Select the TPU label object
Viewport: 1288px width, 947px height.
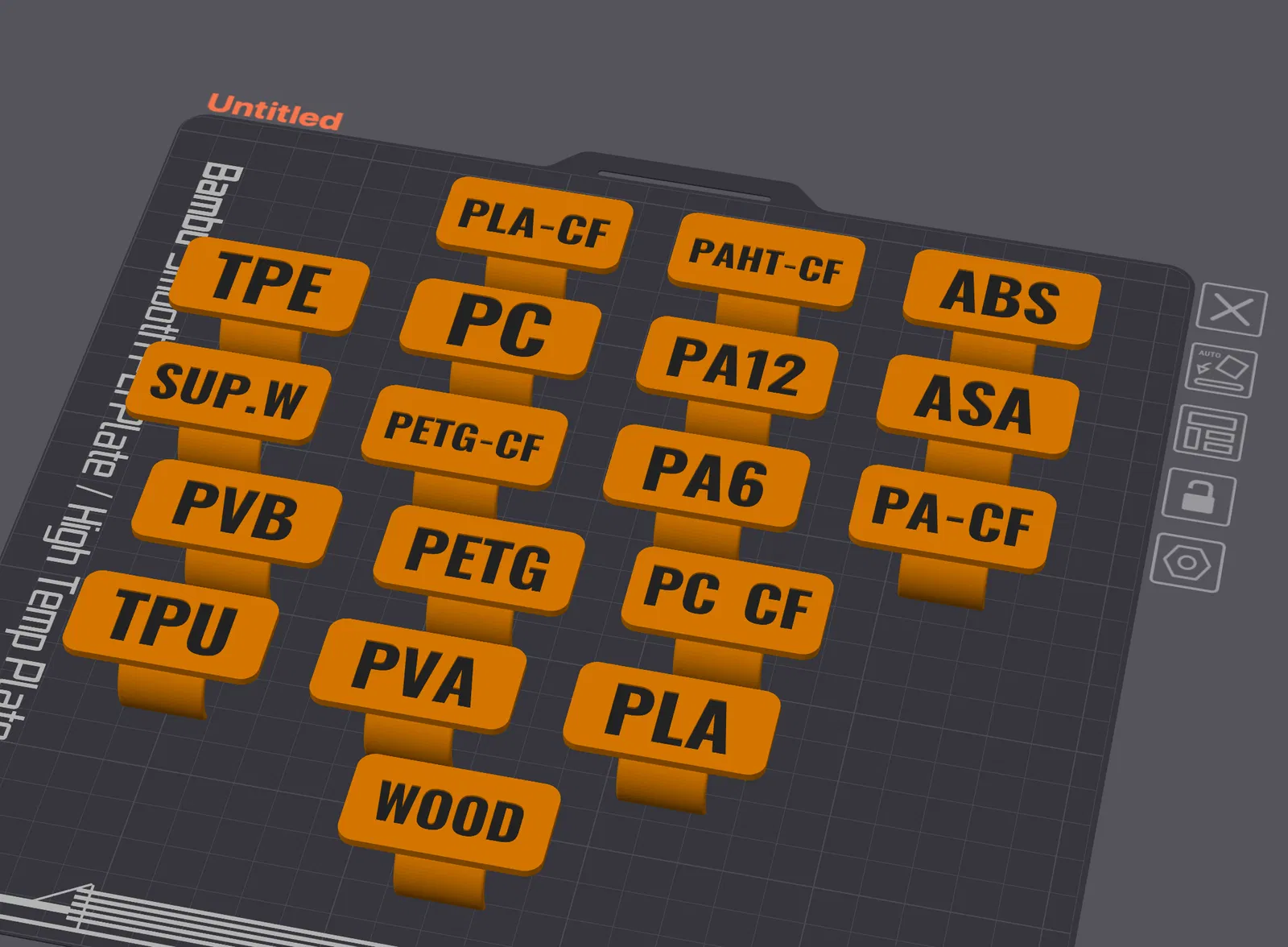171,625
